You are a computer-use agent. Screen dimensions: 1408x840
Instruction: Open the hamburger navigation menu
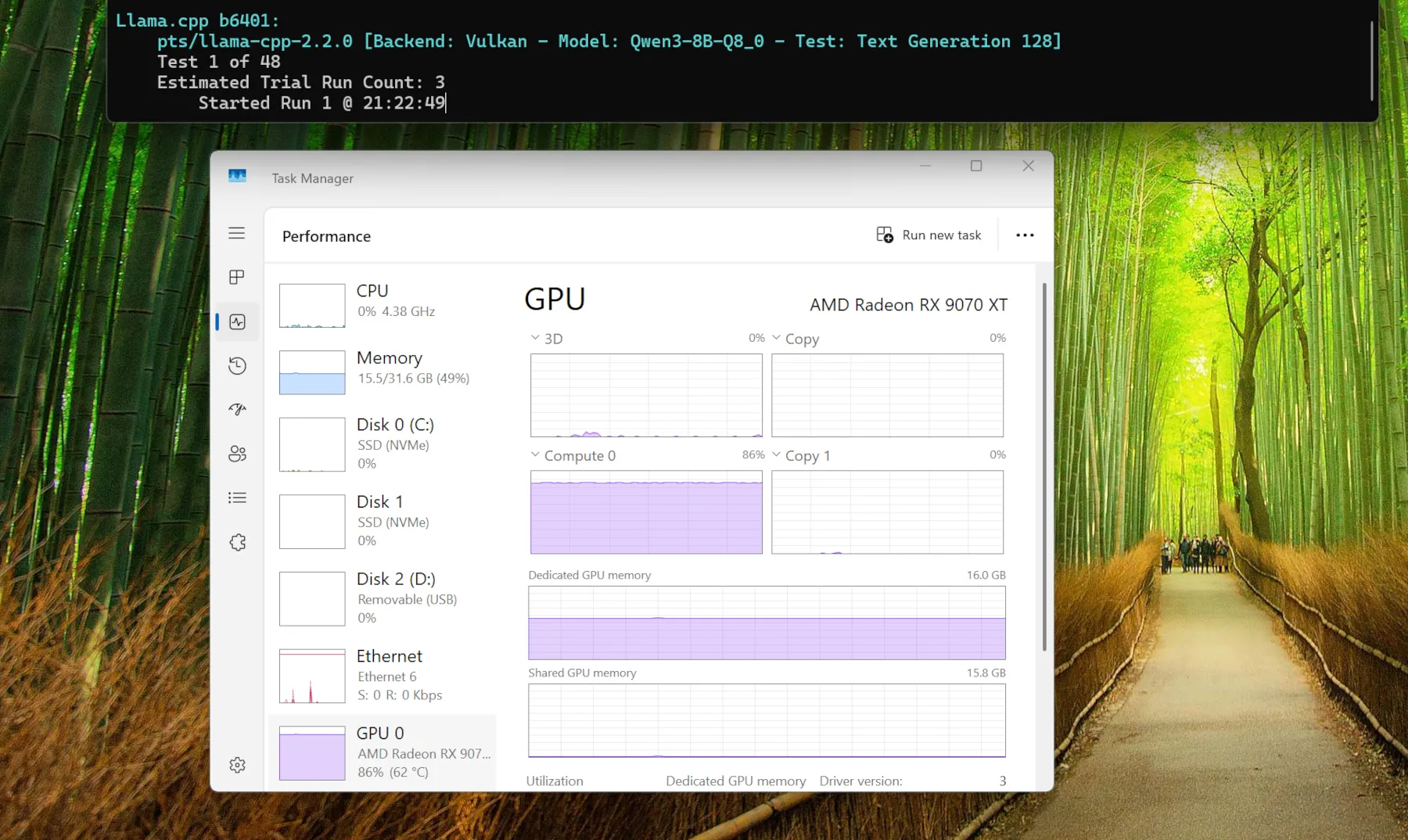[x=236, y=233]
